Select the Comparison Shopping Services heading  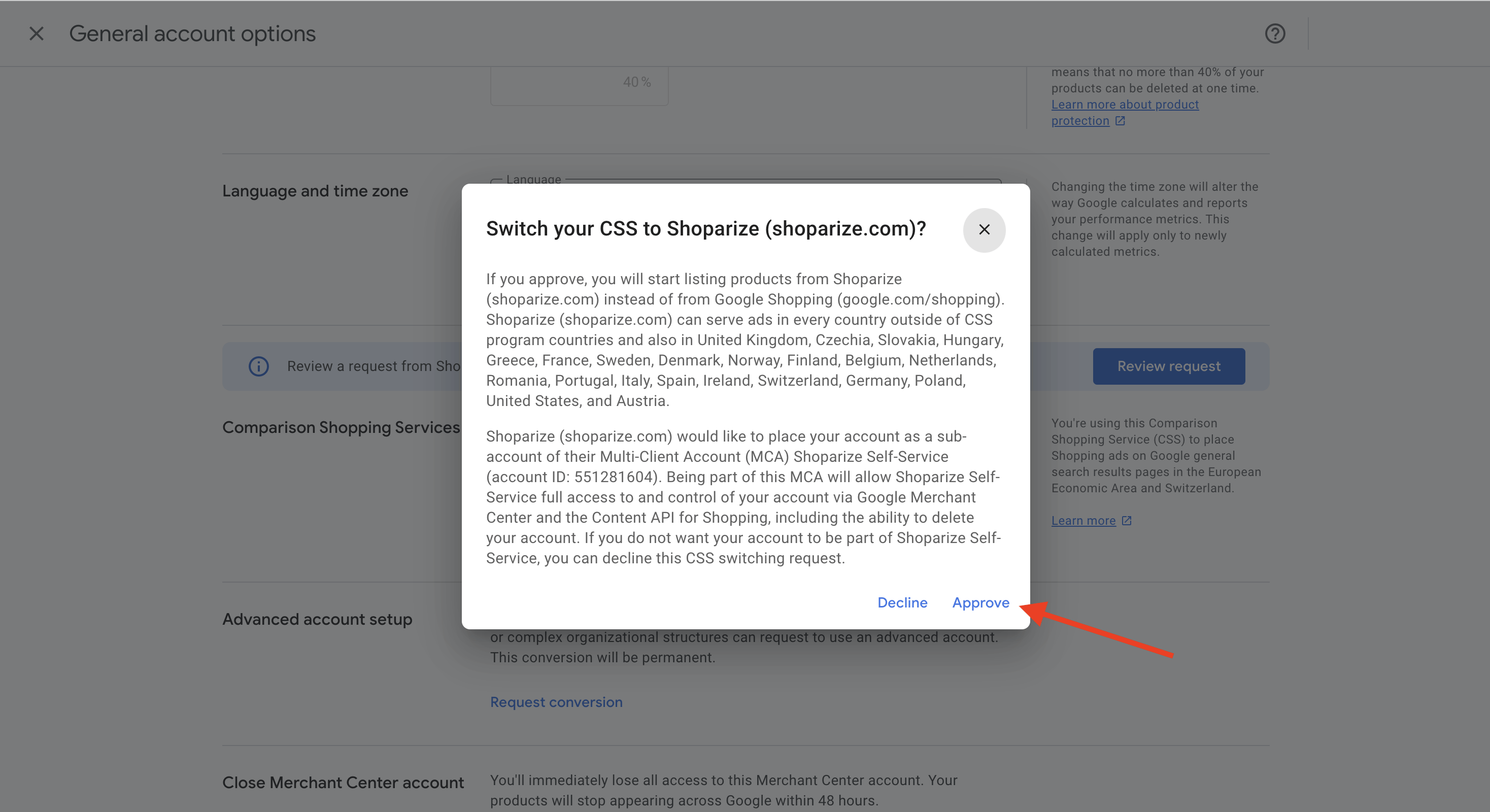point(341,427)
